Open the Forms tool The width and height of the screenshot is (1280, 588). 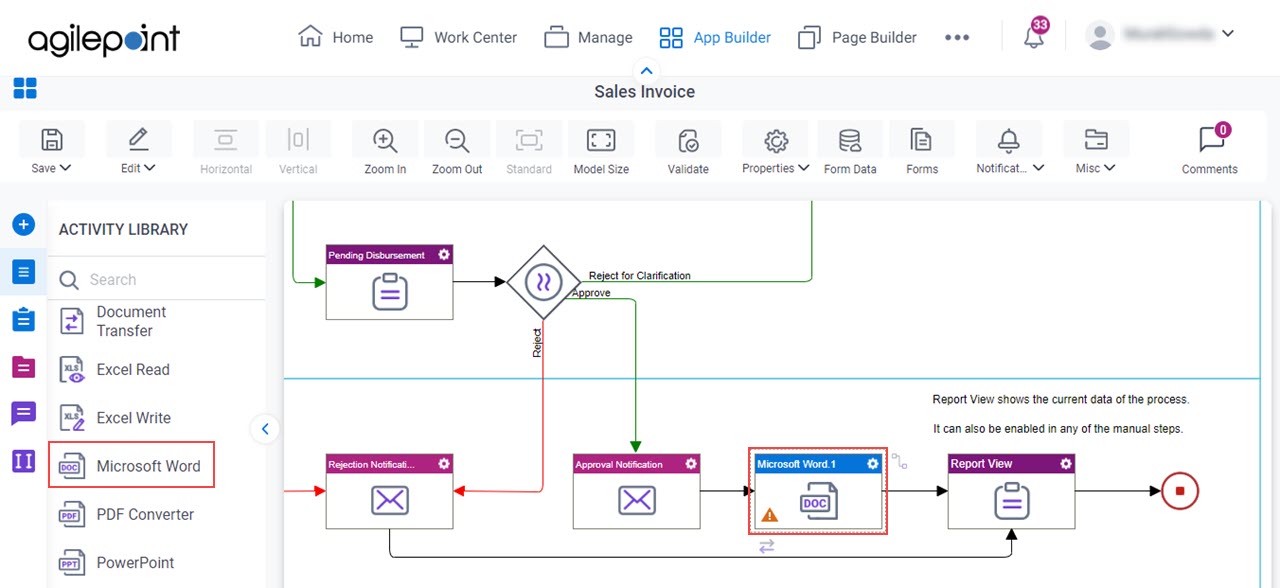coord(922,149)
